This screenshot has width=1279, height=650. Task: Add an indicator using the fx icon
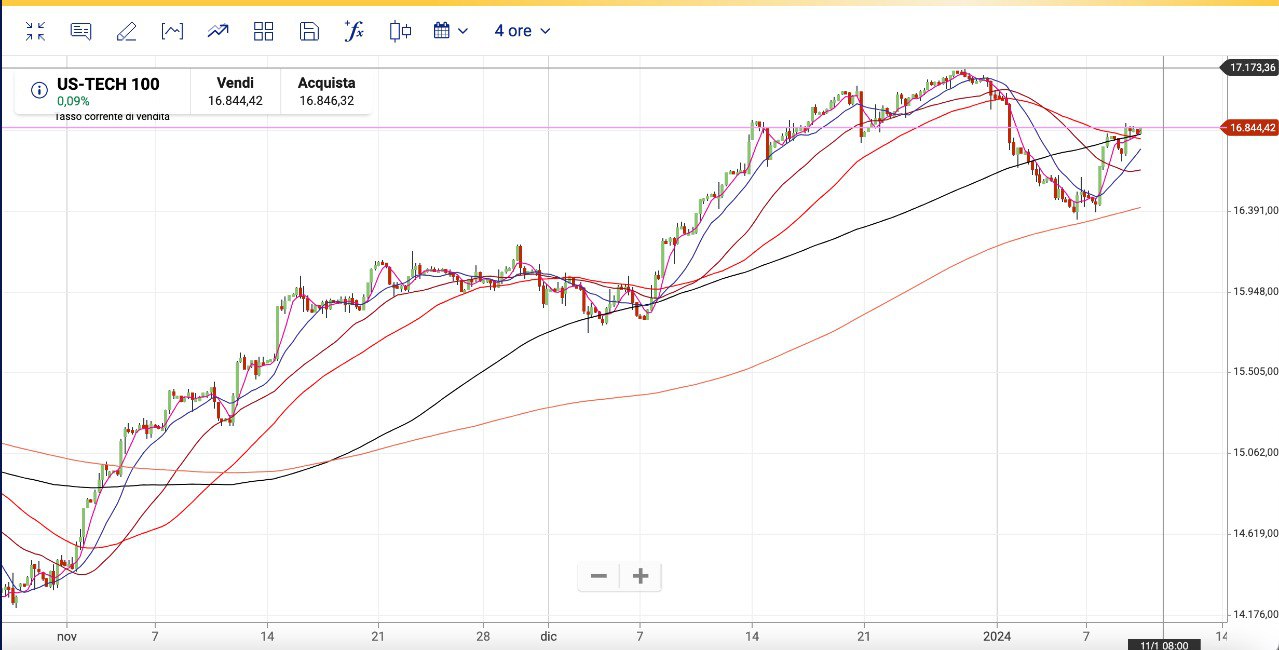[354, 31]
